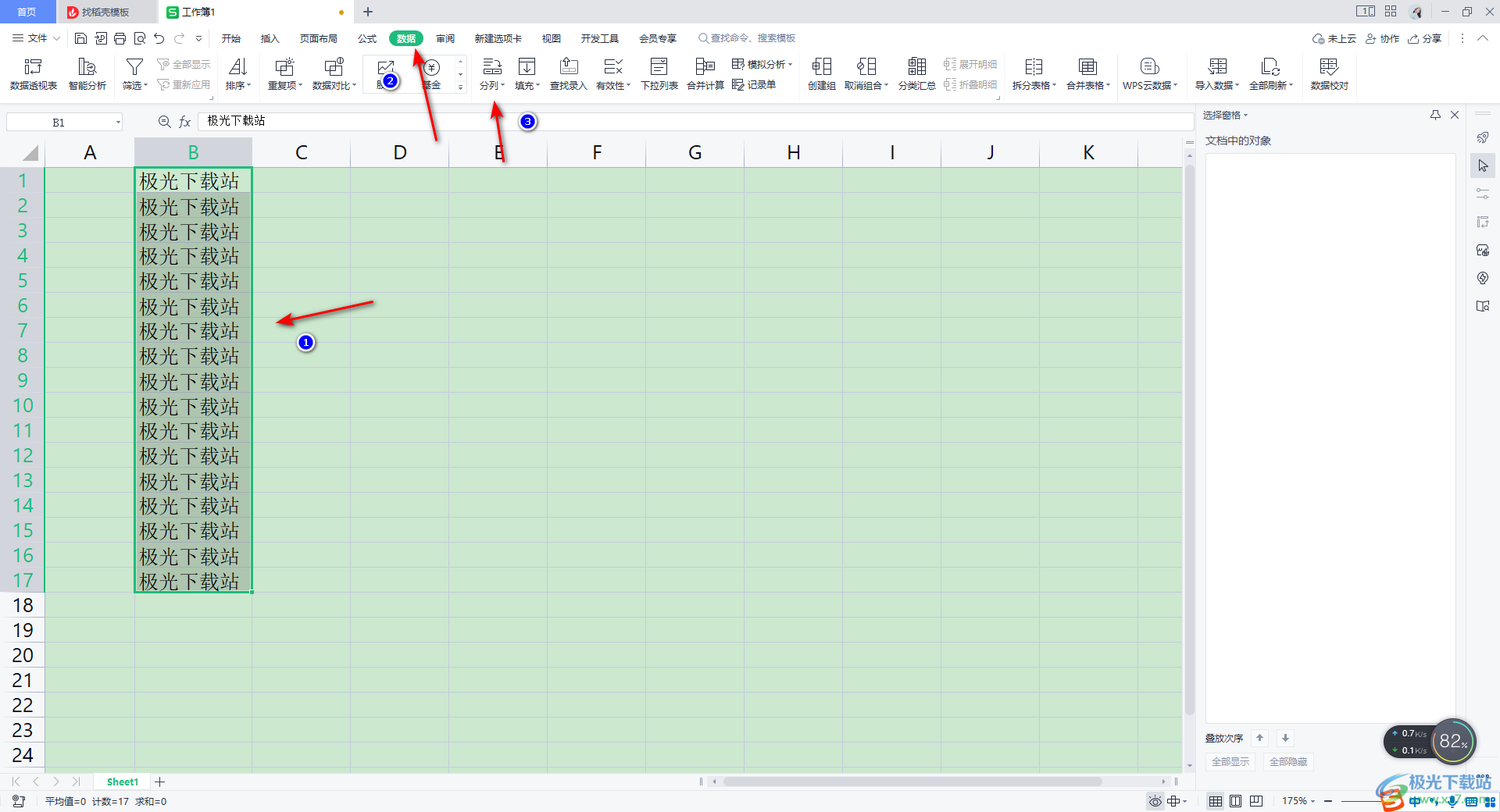The height and width of the screenshot is (812, 1500).
Task: Click the 合并表格 merge tables icon
Action: (x=1087, y=67)
